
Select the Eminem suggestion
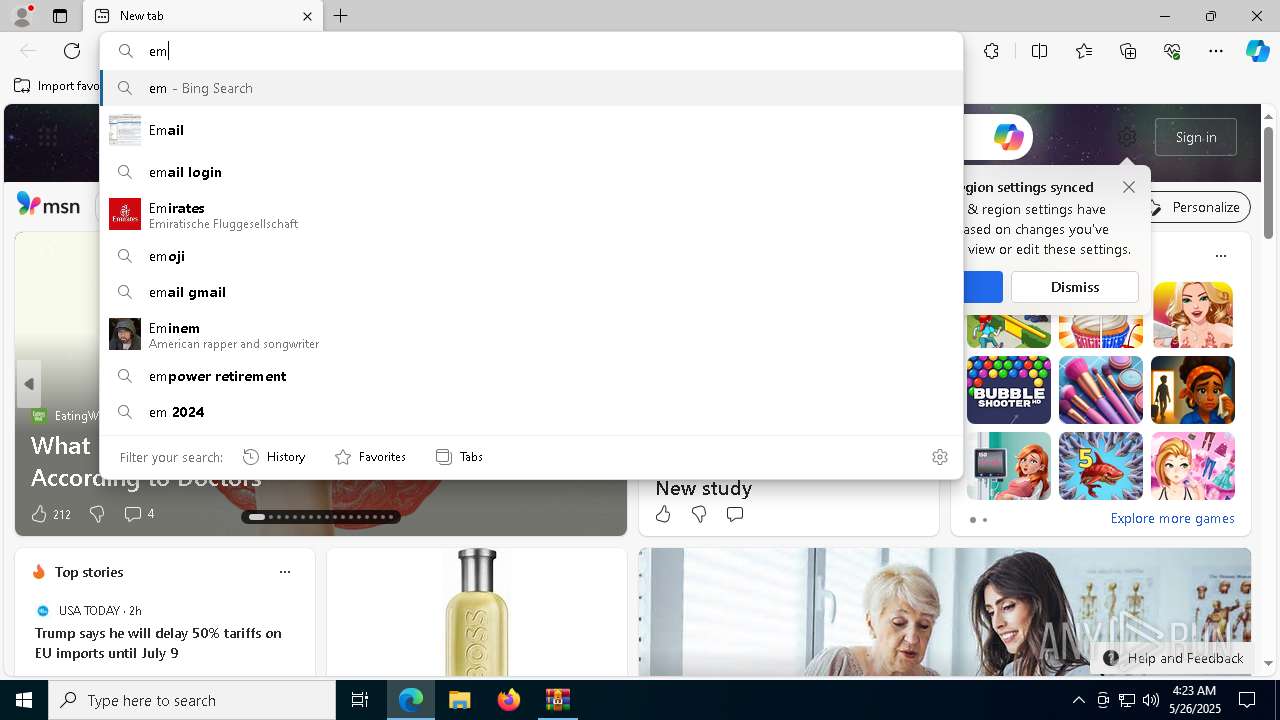tap(531, 334)
